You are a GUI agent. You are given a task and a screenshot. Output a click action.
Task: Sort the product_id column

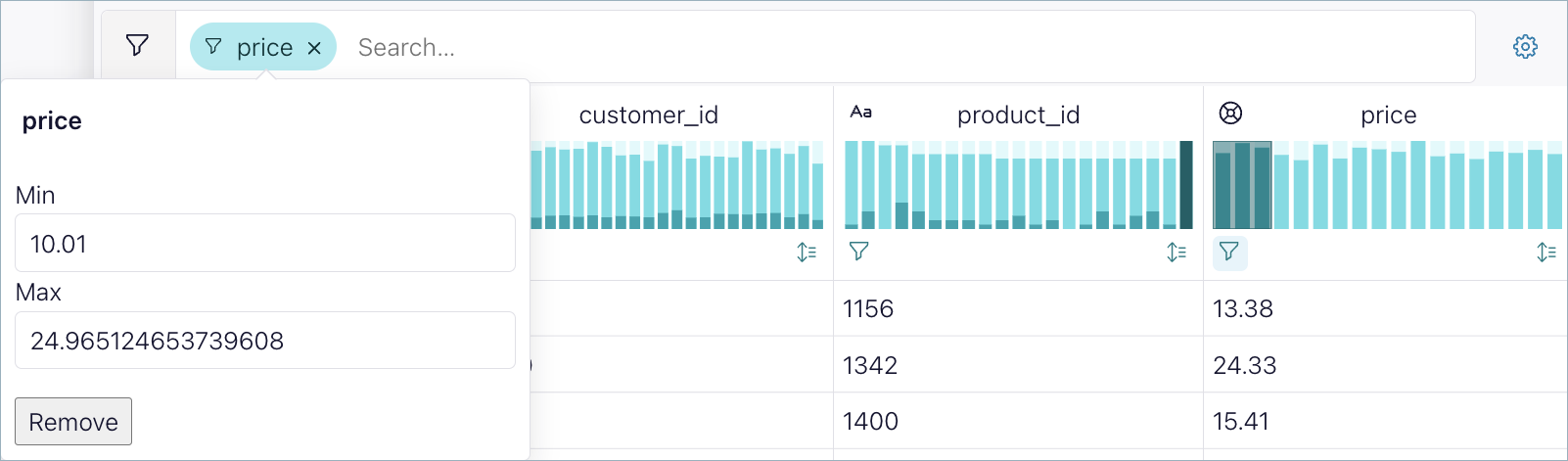pyautogui.click(x=1176, y=253)
